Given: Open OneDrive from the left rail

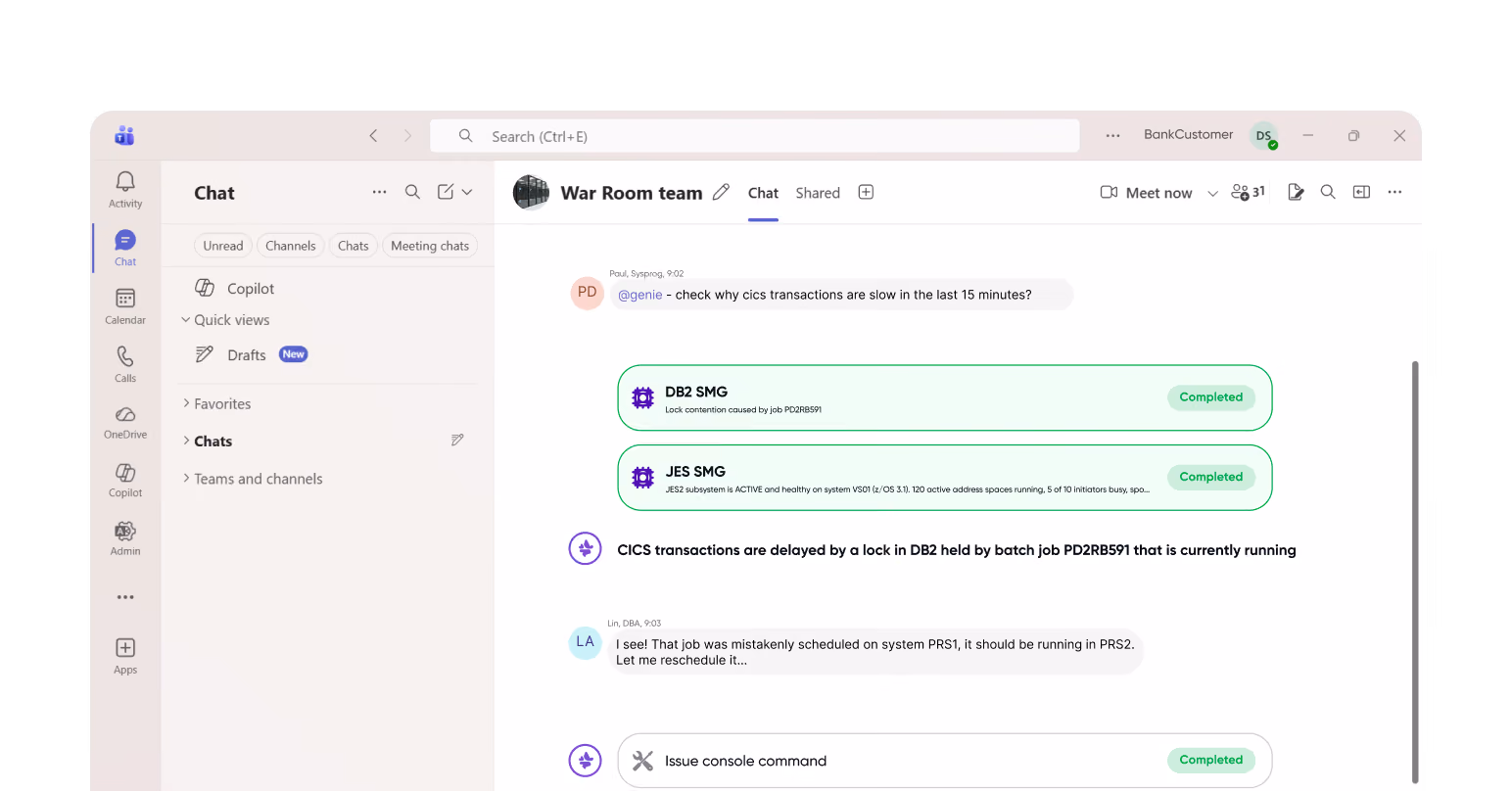Looking at the screenshot, I should tap(125, 421).
